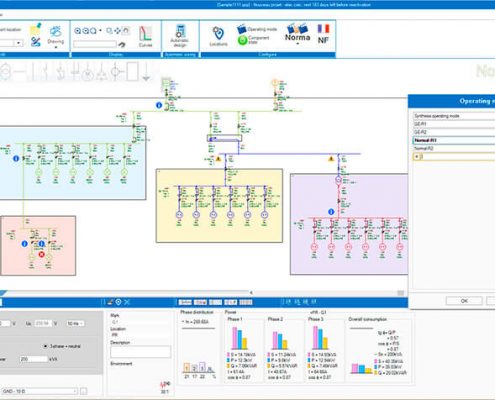The image size is (495, 400).
Task: Click the sticky note icon in ribbon
Action: pos(35,29)
